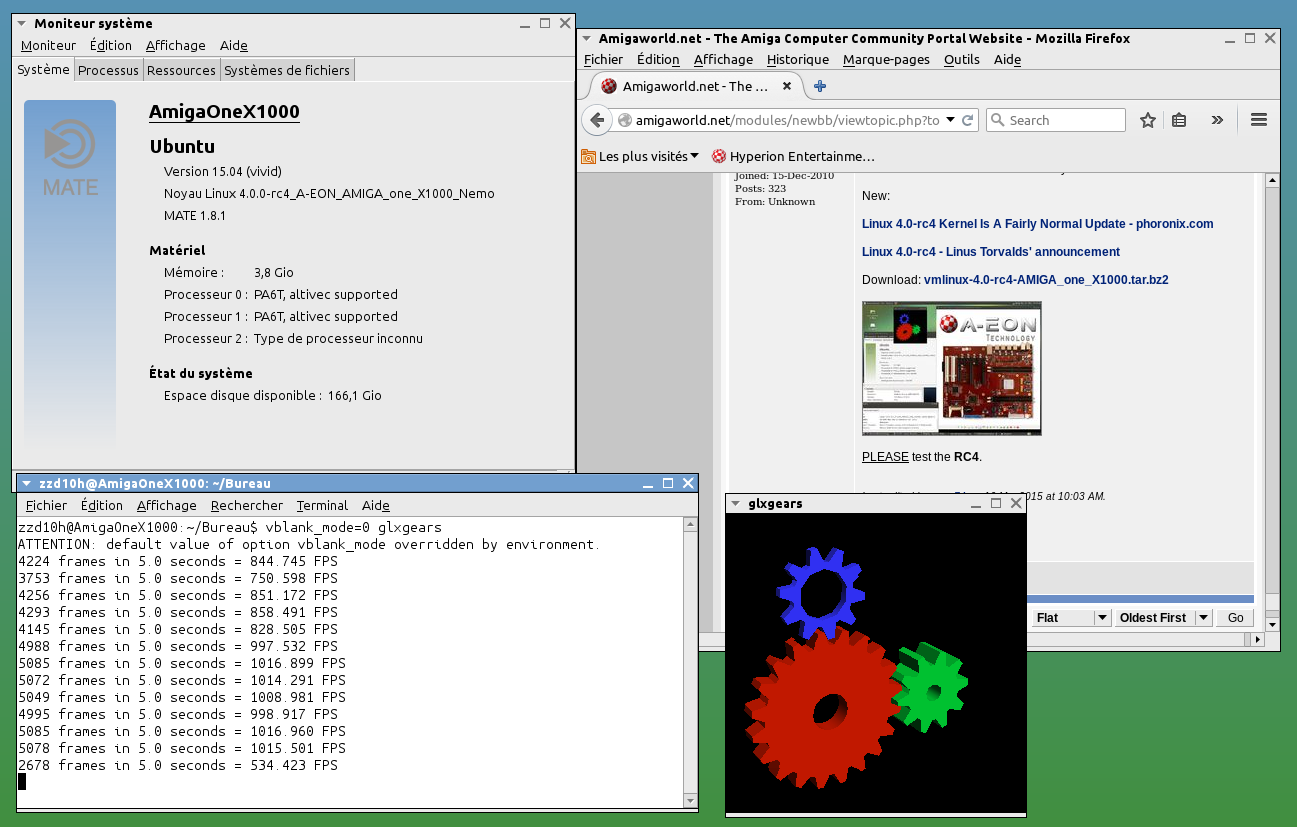The width and height of the screenshot is (1297, 827).
Task: Open the Flat view mode dropdown
Action: point(1102,618)
